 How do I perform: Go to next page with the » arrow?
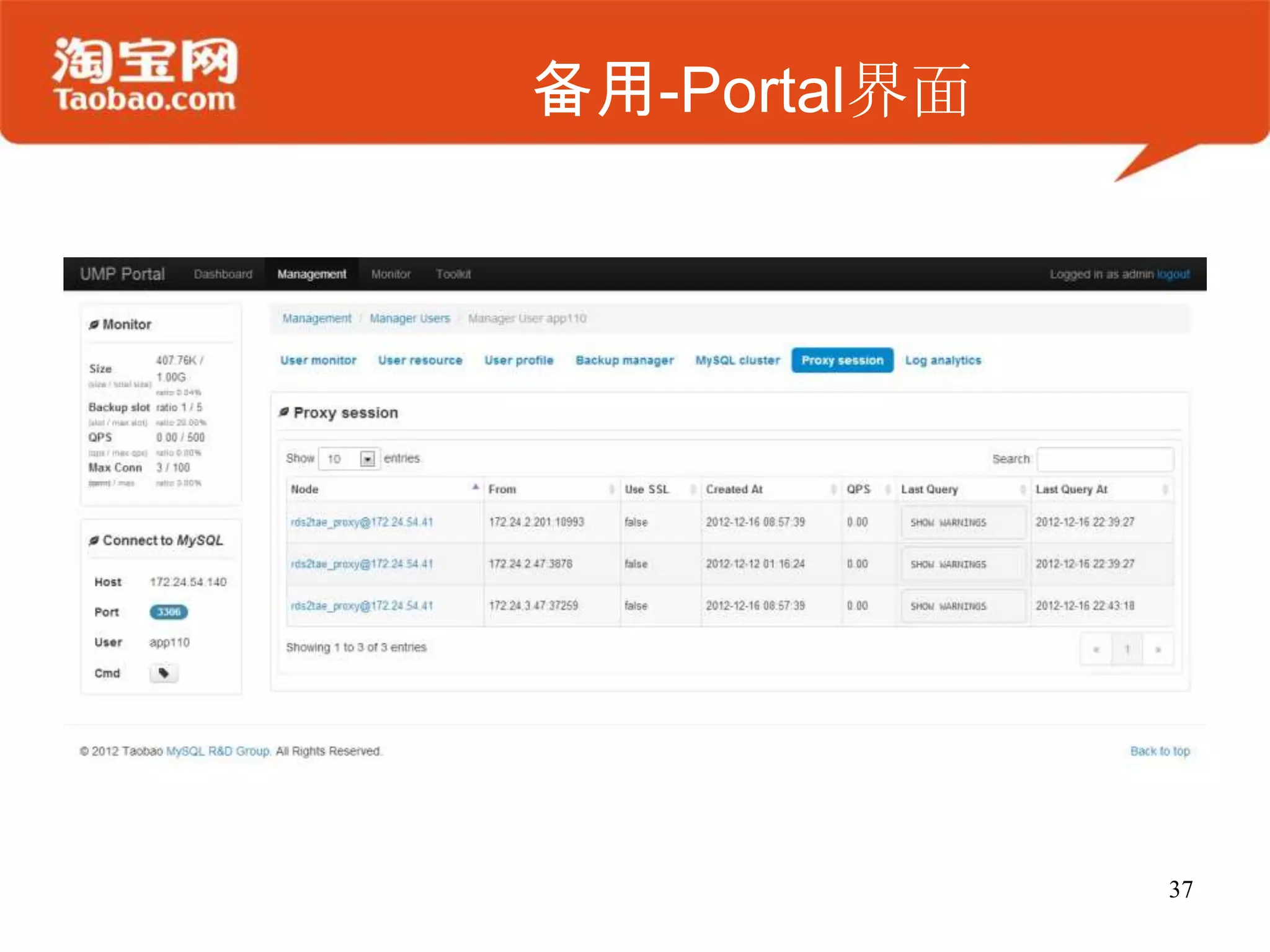coord(1158,650)
